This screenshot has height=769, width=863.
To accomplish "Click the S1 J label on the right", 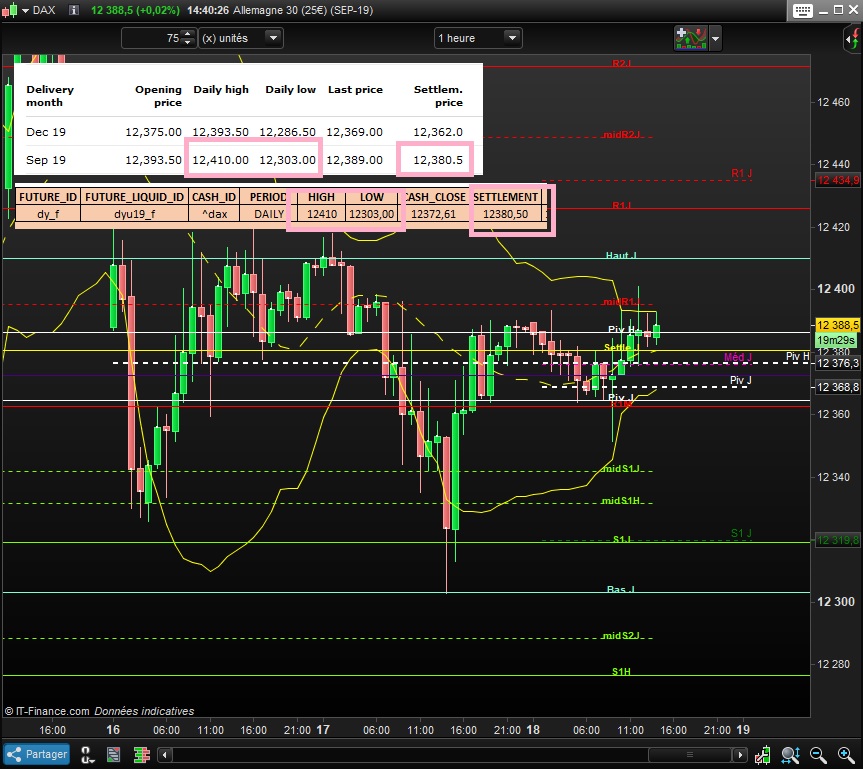I will [741, 533].
